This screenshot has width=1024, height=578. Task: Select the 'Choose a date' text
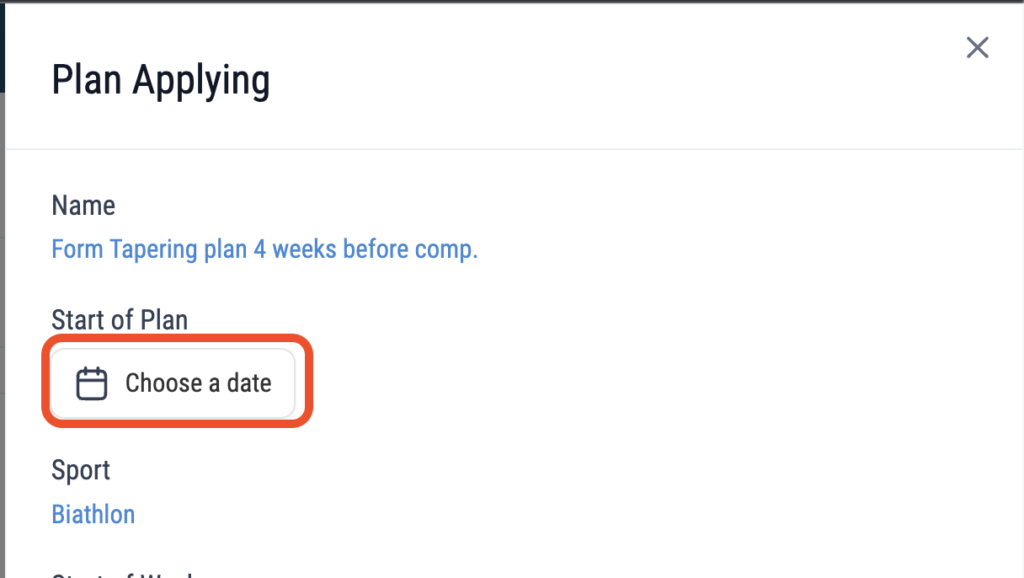tap(198, 383)
